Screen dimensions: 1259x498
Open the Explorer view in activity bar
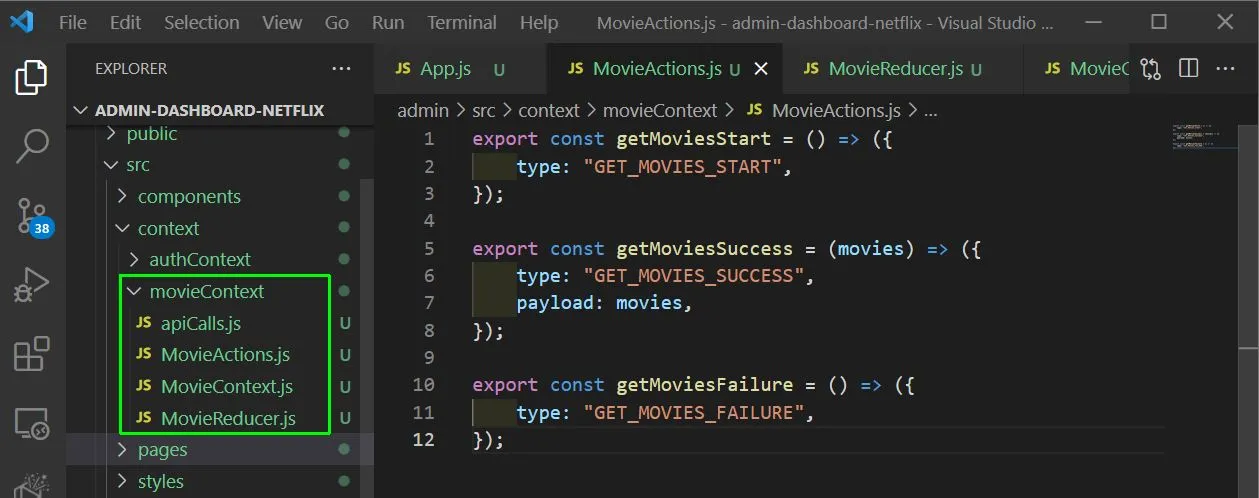point(32,77)
